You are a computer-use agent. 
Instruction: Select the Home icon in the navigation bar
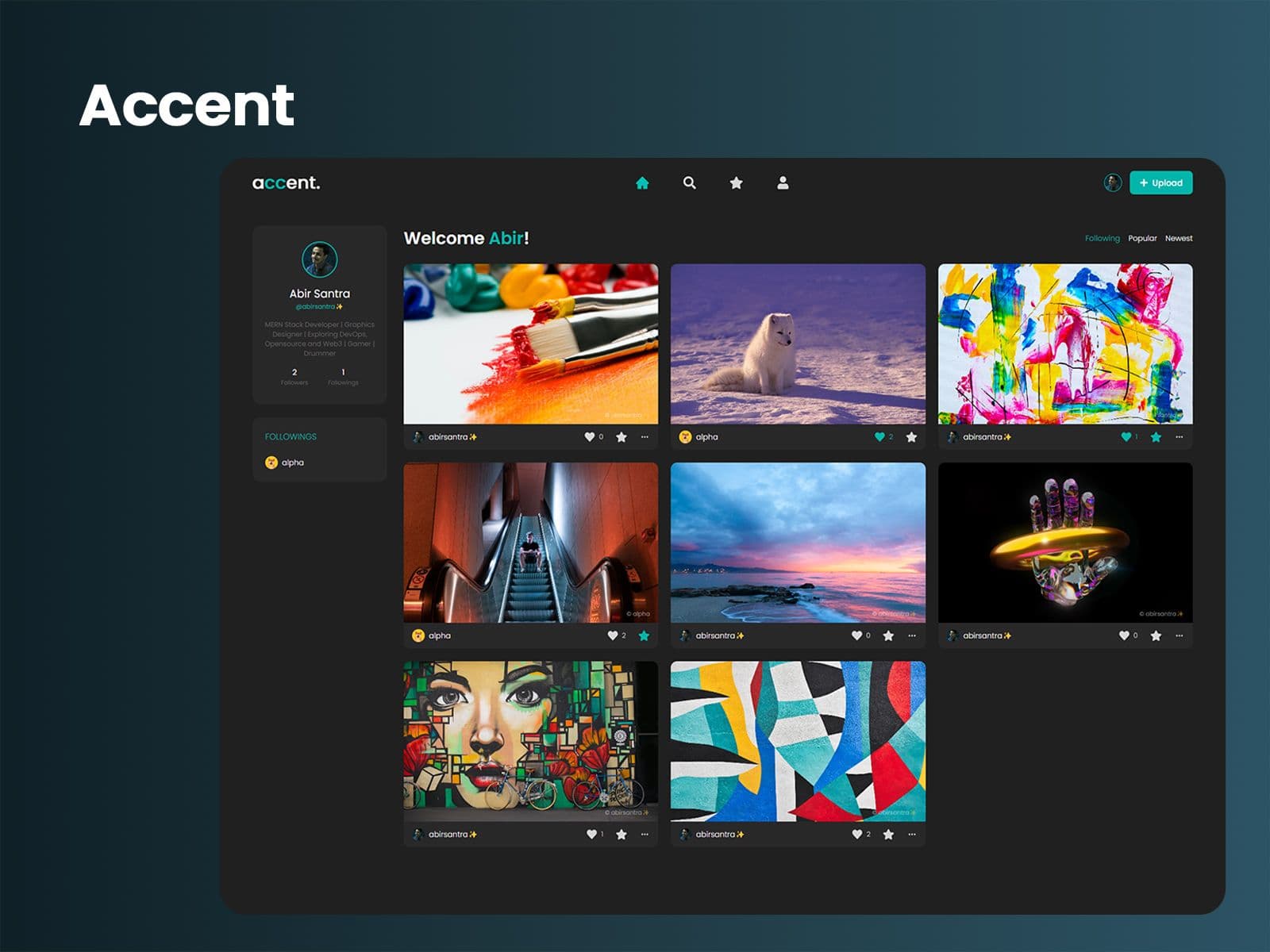(x=641, y=183)
